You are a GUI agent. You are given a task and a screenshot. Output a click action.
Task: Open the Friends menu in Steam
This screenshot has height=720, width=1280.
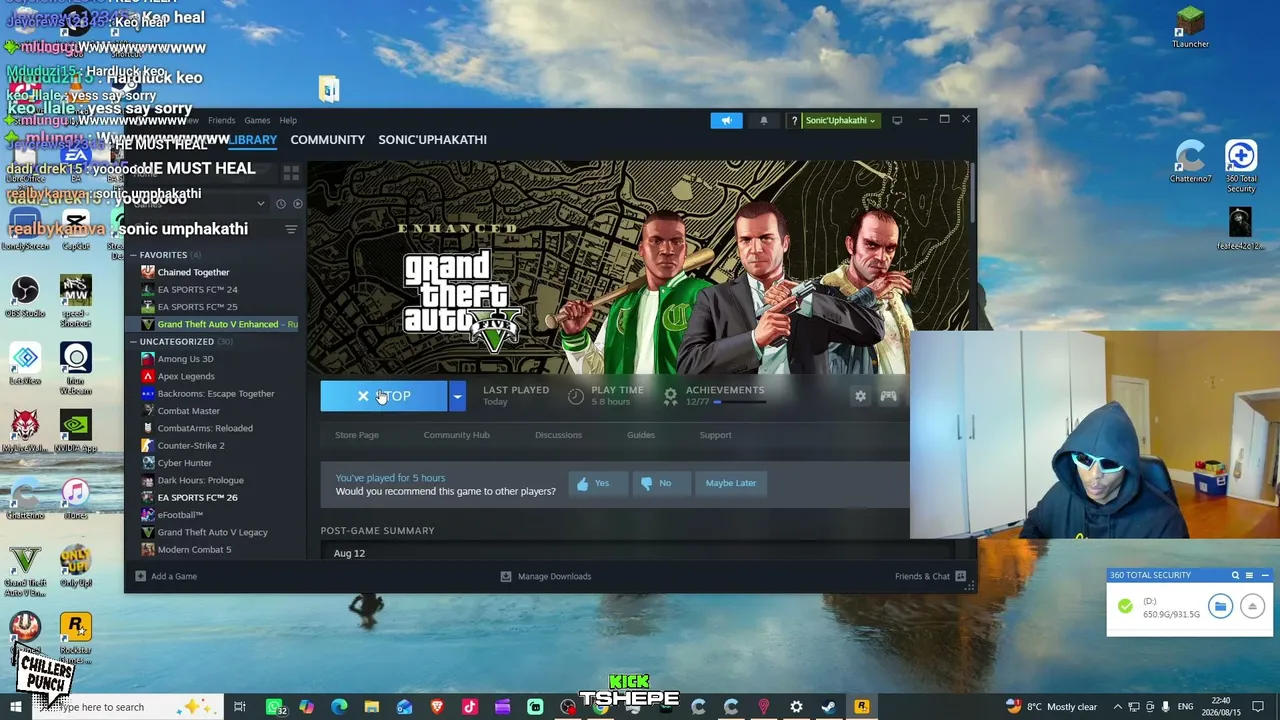point(221,121)
